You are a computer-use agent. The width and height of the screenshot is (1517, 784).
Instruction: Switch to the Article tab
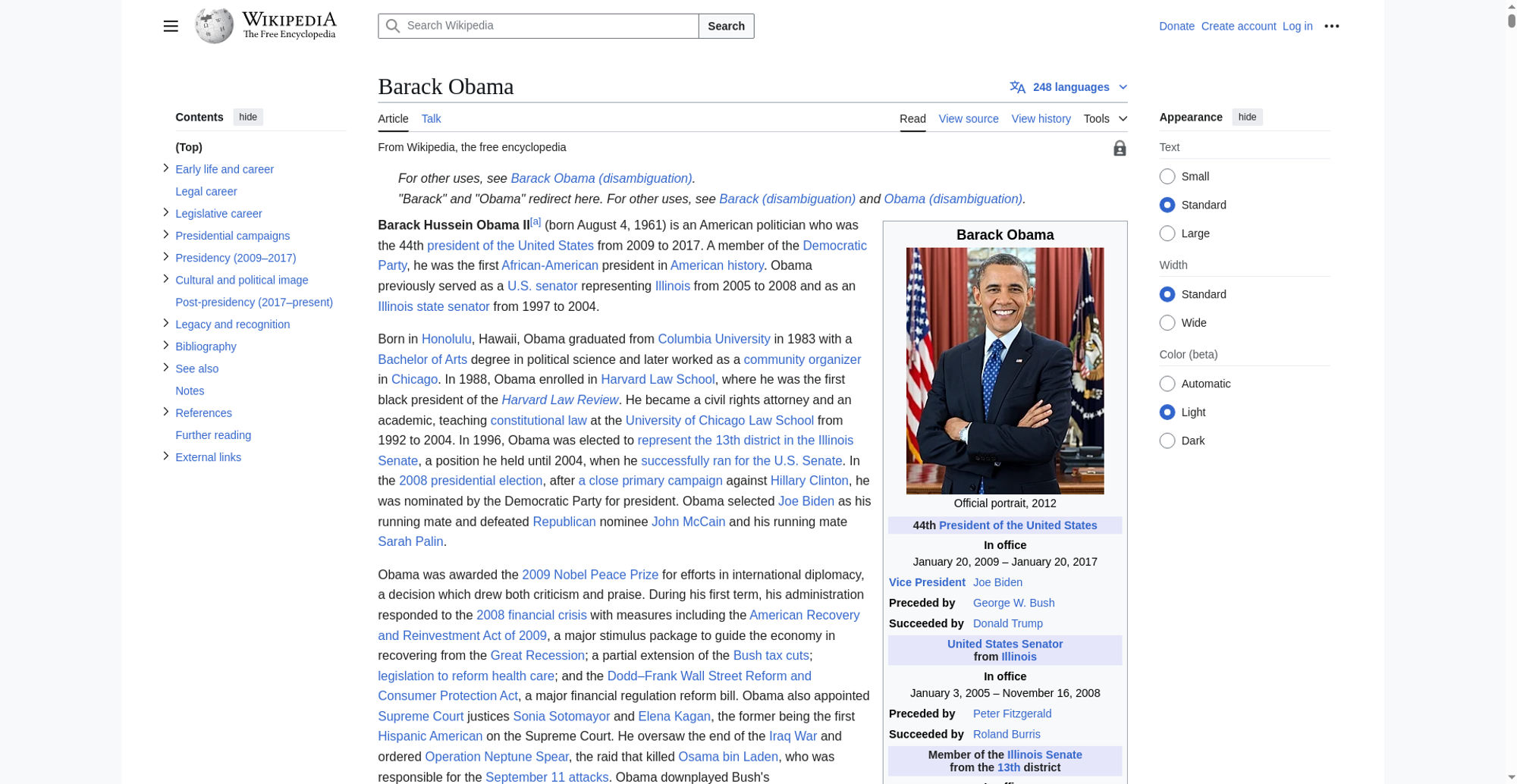coord(393,119)
